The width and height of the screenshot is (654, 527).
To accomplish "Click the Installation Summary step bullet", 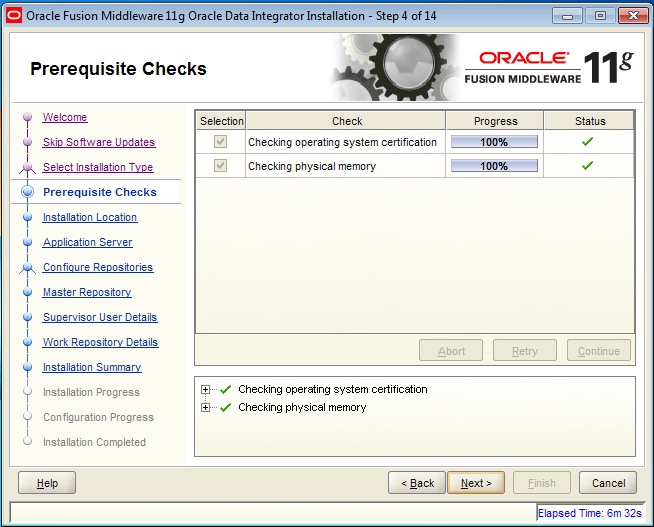I will (28, 367).
